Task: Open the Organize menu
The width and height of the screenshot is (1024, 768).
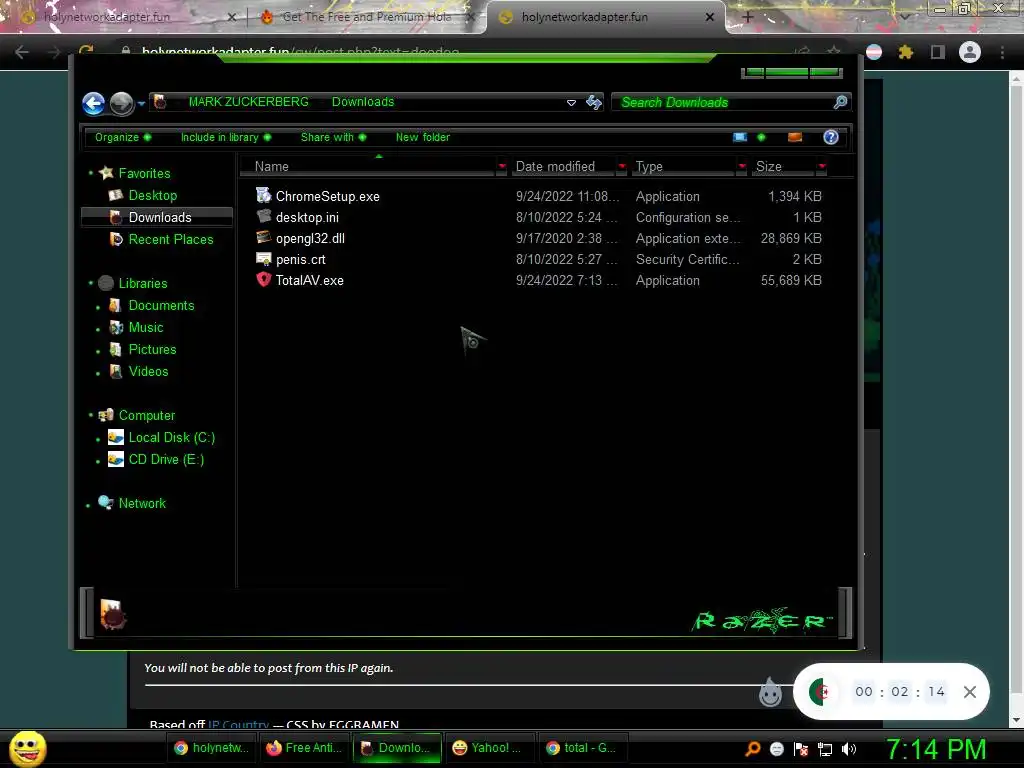Action: pos(123,137)
